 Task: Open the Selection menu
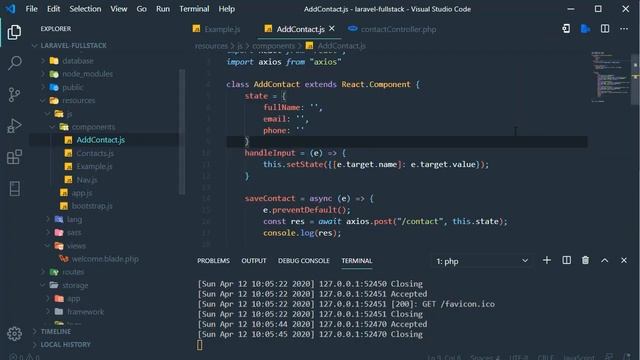click(x=85, y=9)
